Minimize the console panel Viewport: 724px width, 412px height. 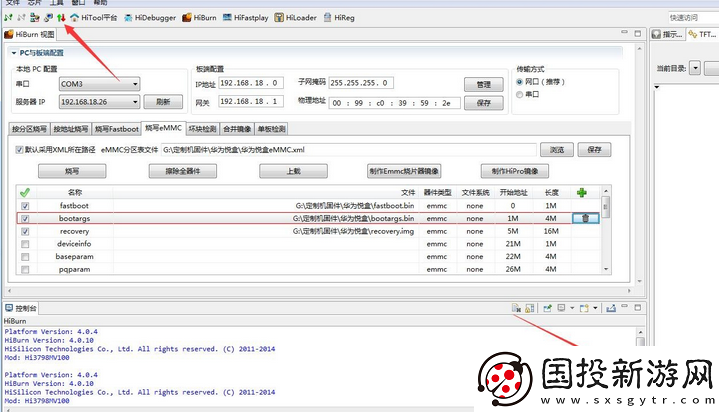click(x=624, y=306)
